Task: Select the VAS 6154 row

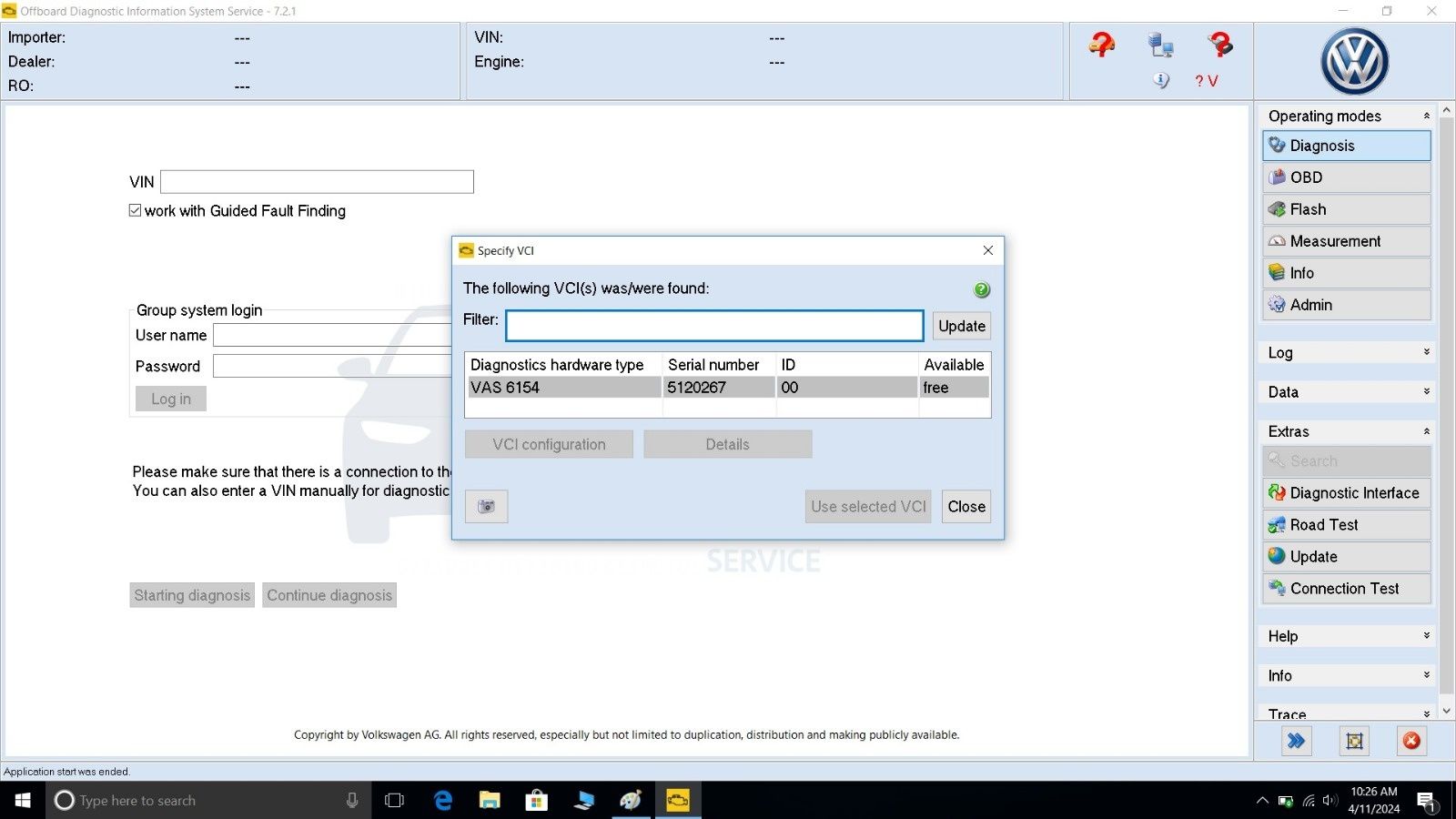Action: point(728,388)
